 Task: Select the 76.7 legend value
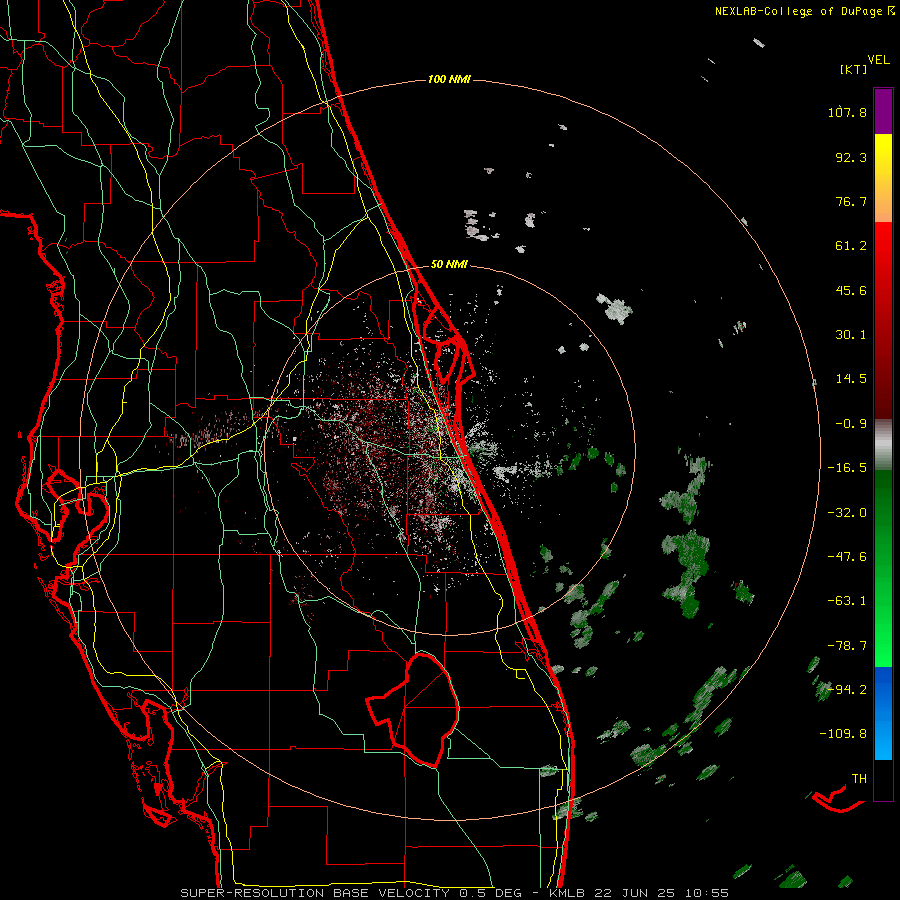[x=851, y=201]
